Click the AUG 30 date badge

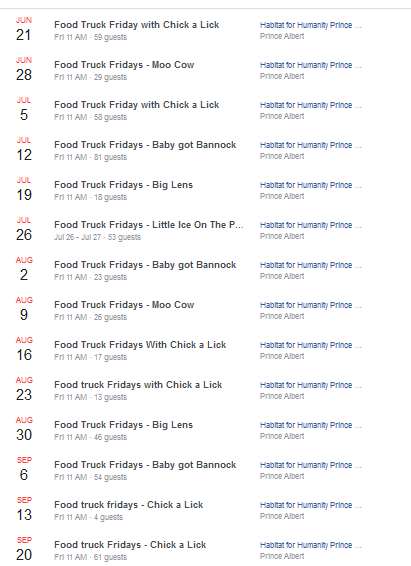click(24, 429)
